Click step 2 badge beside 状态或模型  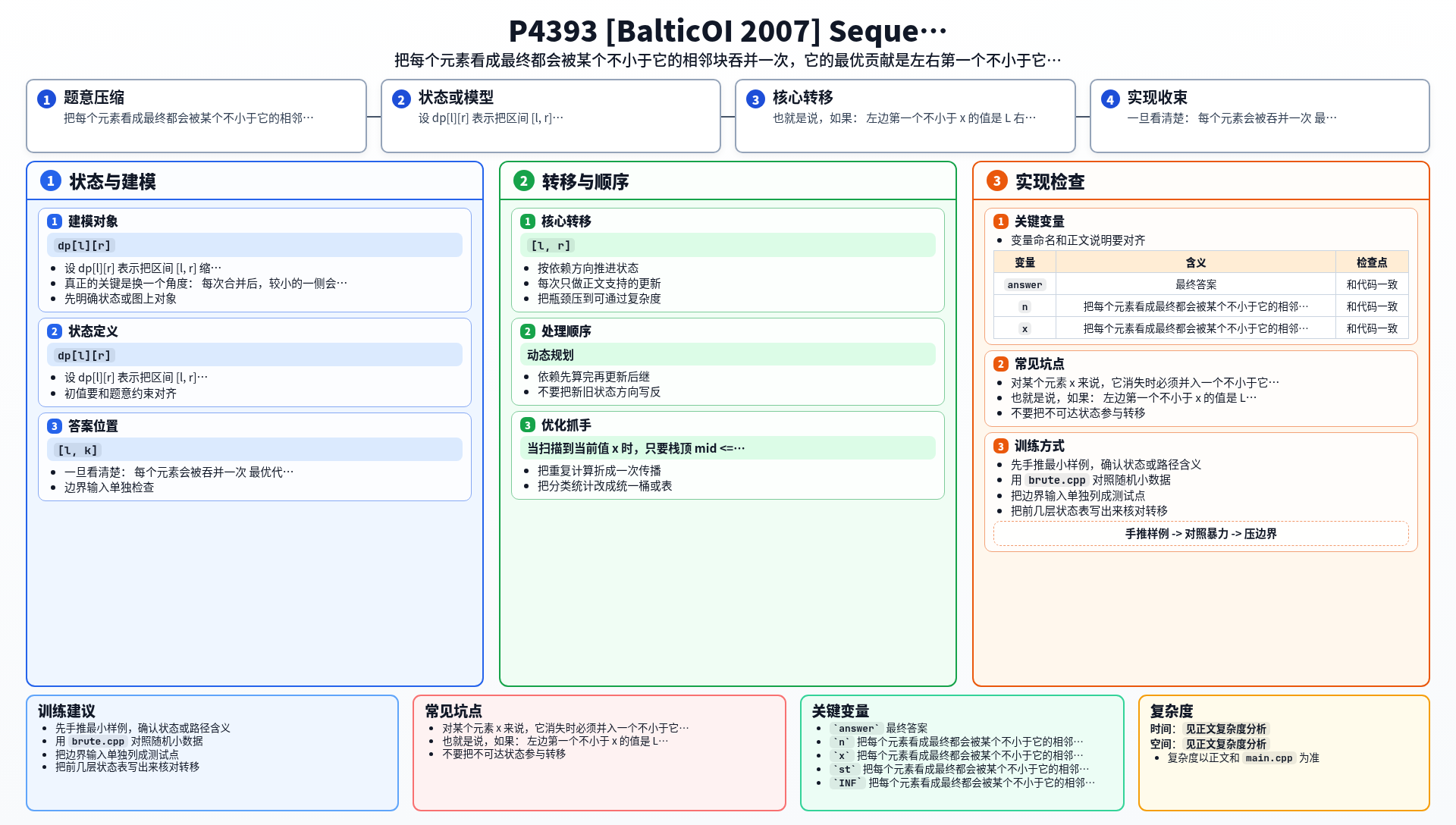(x=401, y=99)
